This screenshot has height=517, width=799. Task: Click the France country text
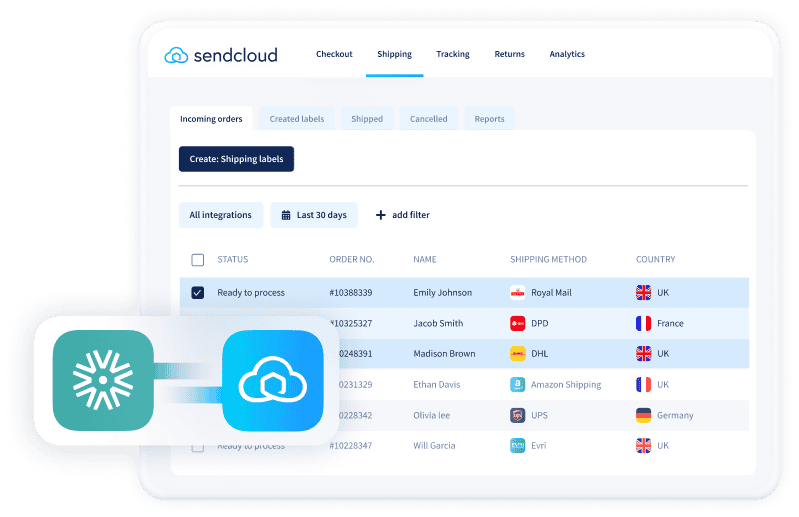click(x=670, y=323)
